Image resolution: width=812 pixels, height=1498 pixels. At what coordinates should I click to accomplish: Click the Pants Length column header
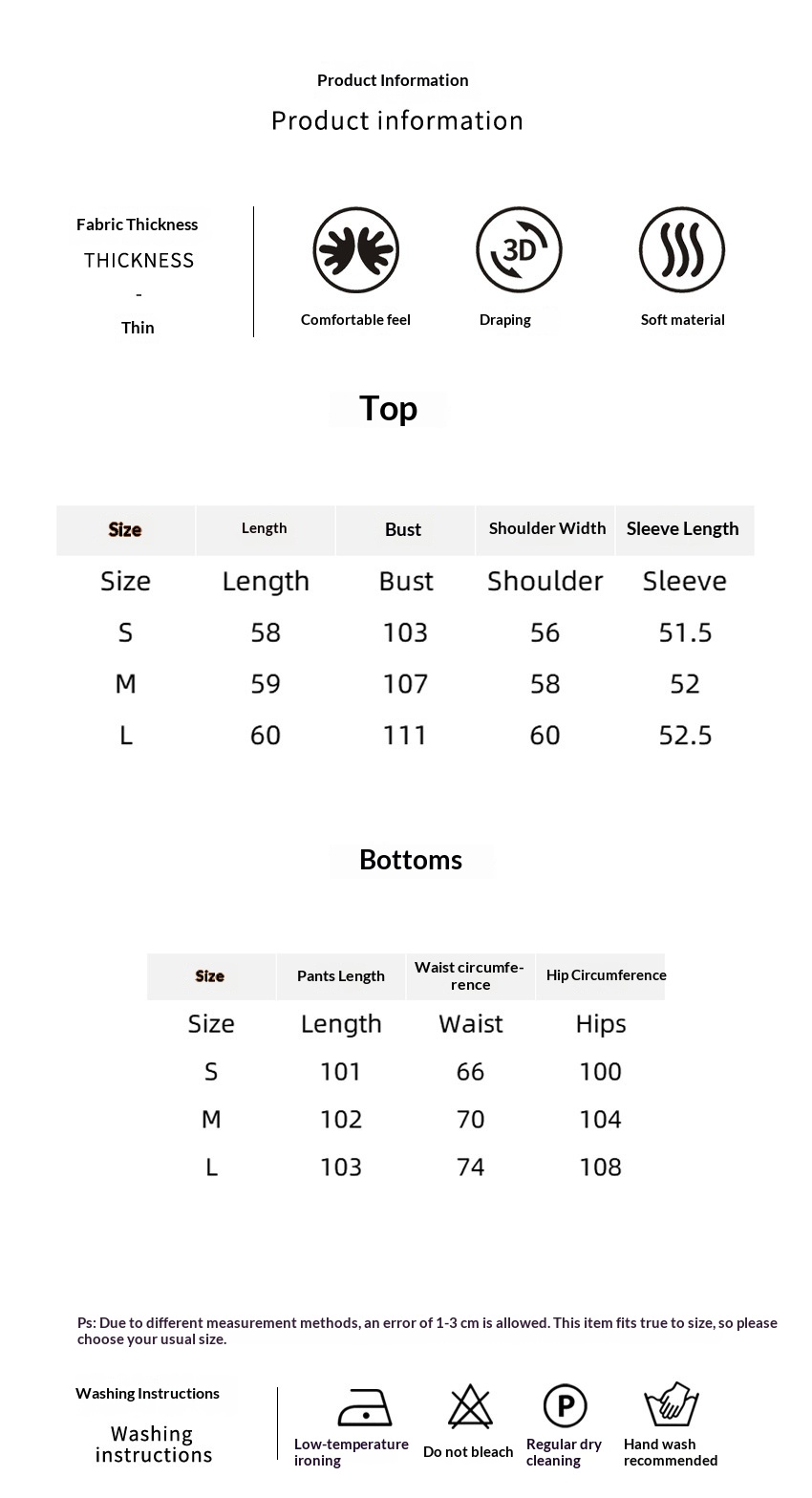click(x=341, y=976)
